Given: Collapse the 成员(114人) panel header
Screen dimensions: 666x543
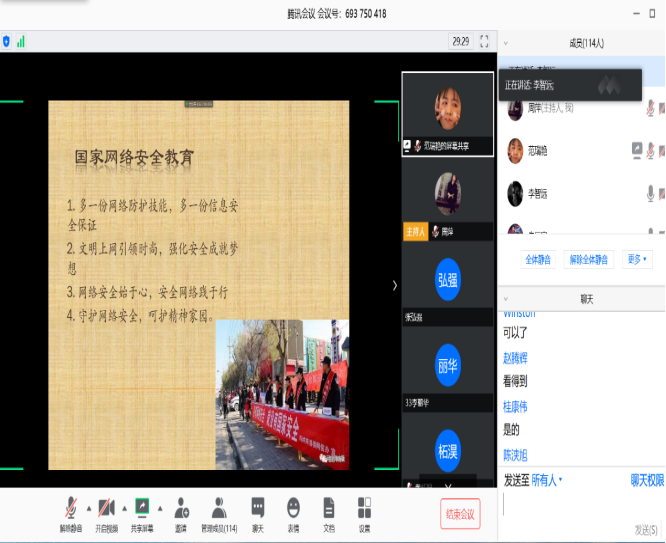Looking at the screenshot, I should tap(507, 43).
